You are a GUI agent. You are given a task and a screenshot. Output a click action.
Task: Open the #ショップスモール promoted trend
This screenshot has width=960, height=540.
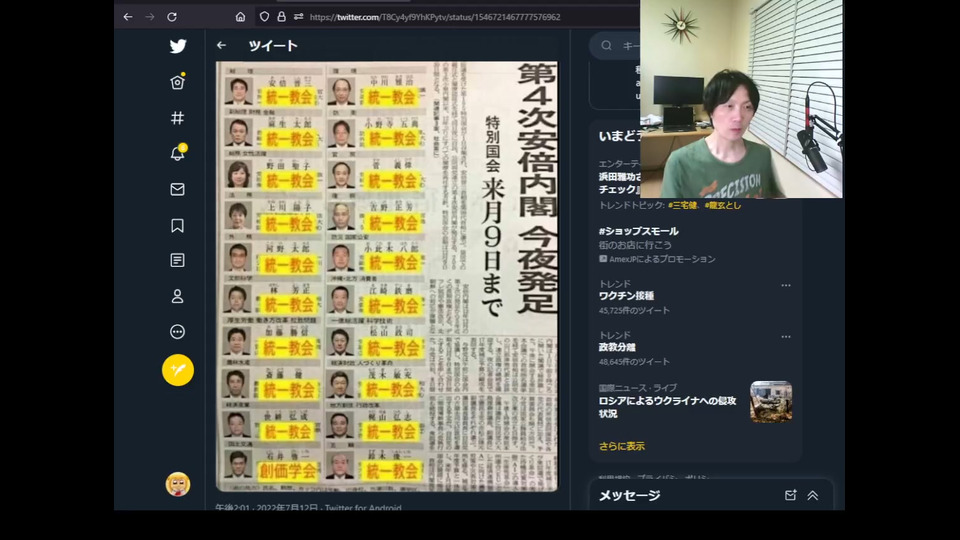(x=639, y=231)
